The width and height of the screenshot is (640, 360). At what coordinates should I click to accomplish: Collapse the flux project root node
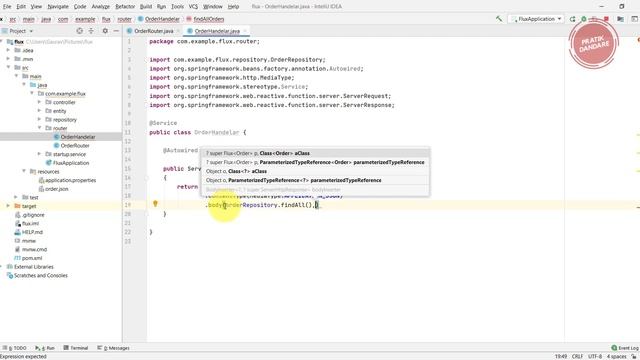coord(1,42)
